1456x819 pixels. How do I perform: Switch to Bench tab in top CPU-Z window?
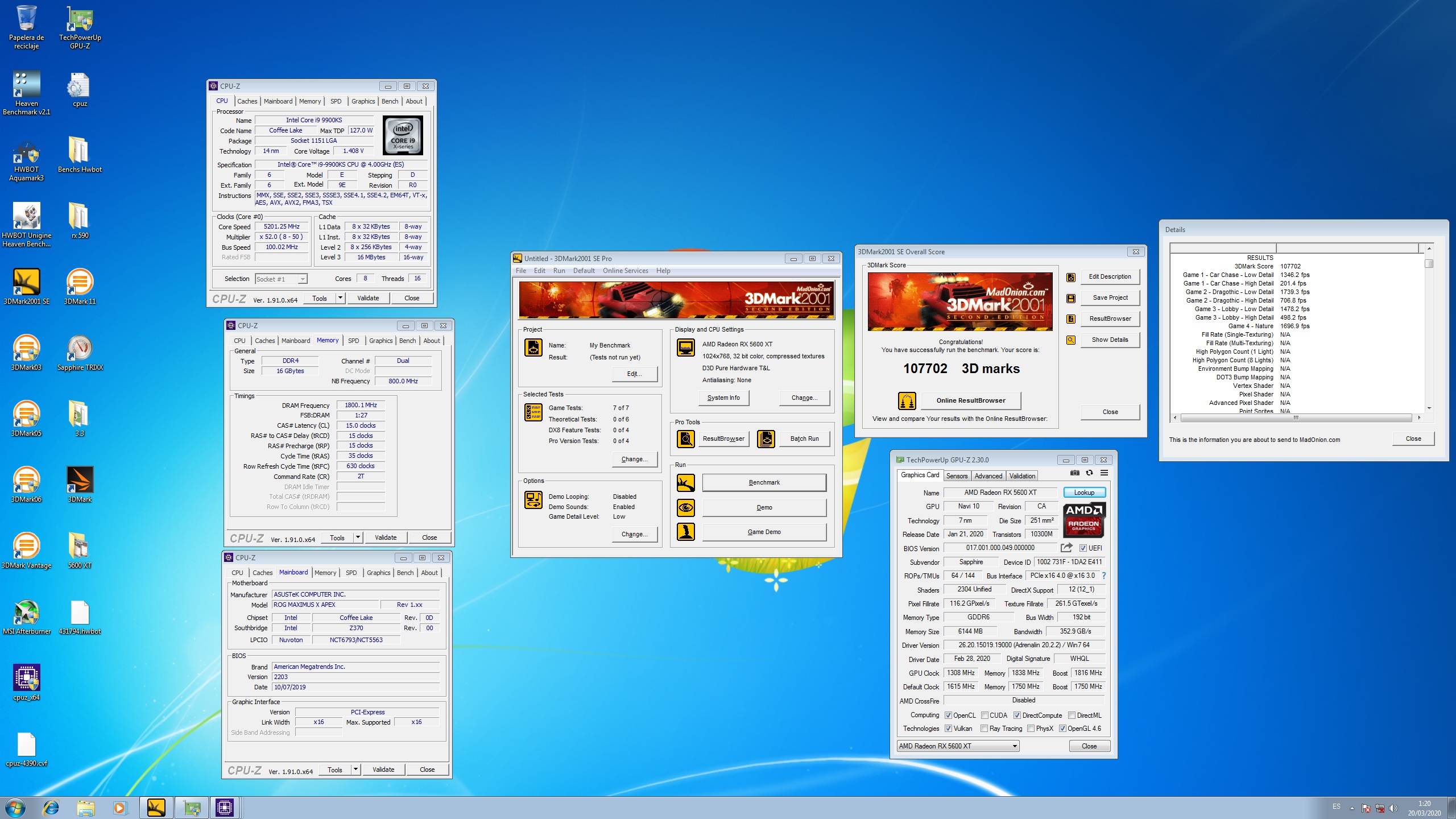point(390,101)
